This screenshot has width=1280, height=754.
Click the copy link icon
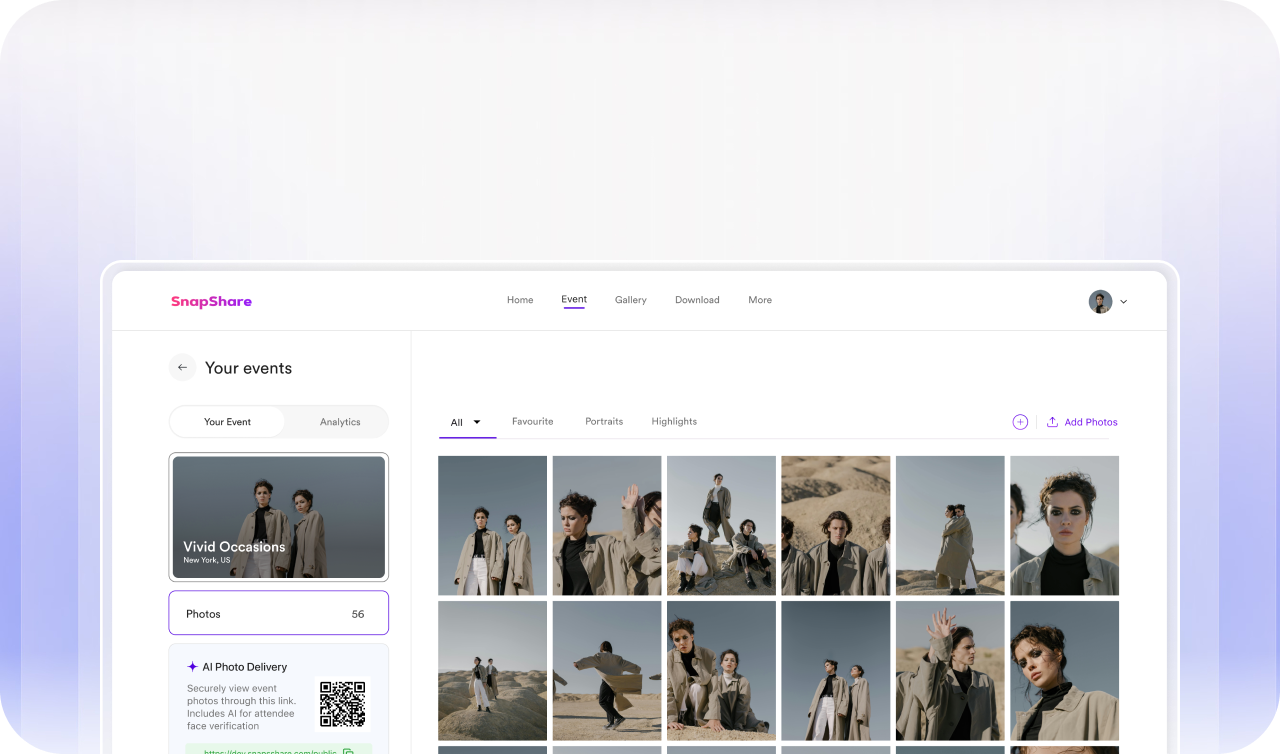click(x=348, y=750)
